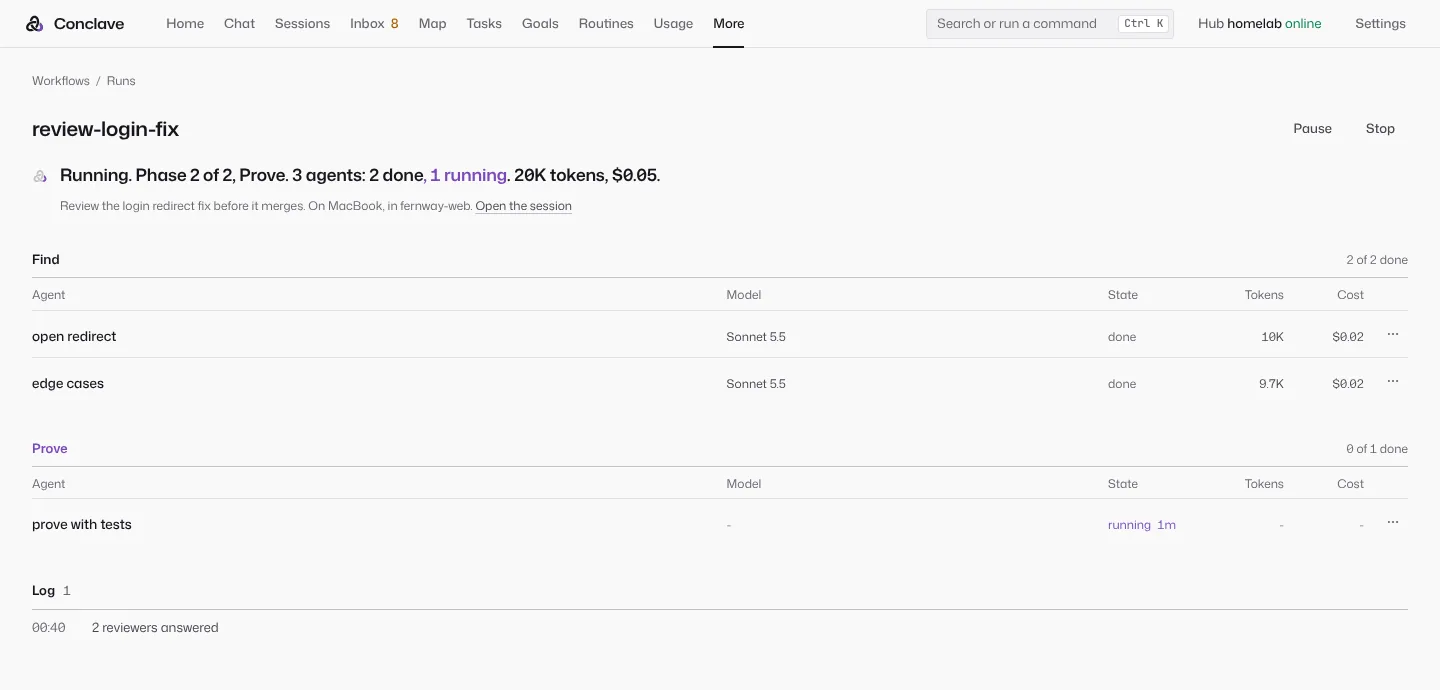Open the Usage tab
Viewport: 1440px width, 690px height.
pyautogui.click(x=673, y=23)
